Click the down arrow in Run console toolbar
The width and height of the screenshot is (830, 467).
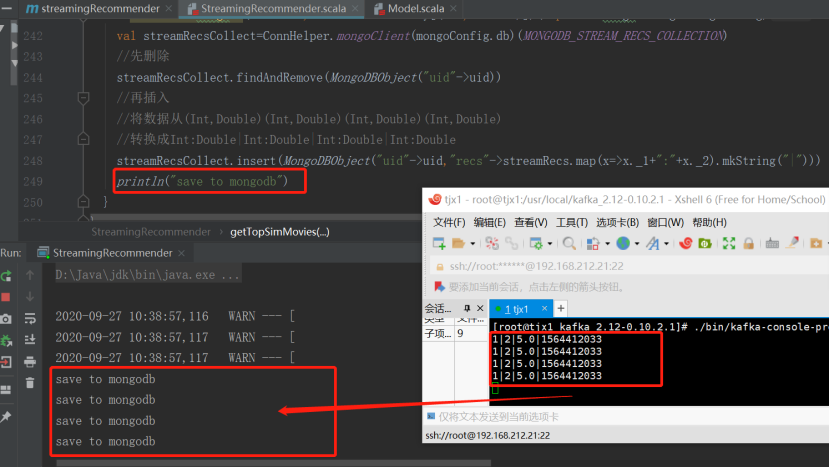(30, 297)
